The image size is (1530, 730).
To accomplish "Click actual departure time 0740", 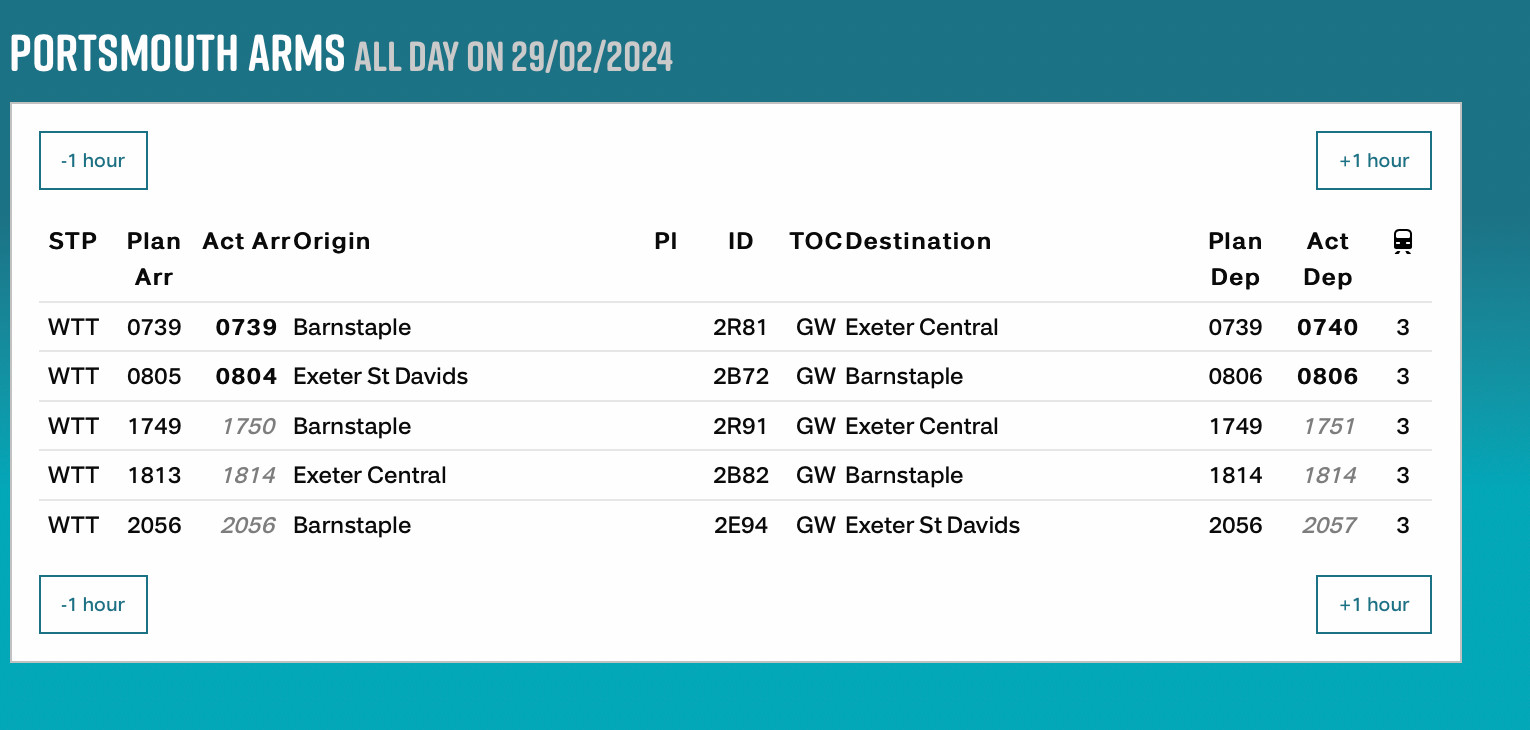I will click(x=1327, y=327).
